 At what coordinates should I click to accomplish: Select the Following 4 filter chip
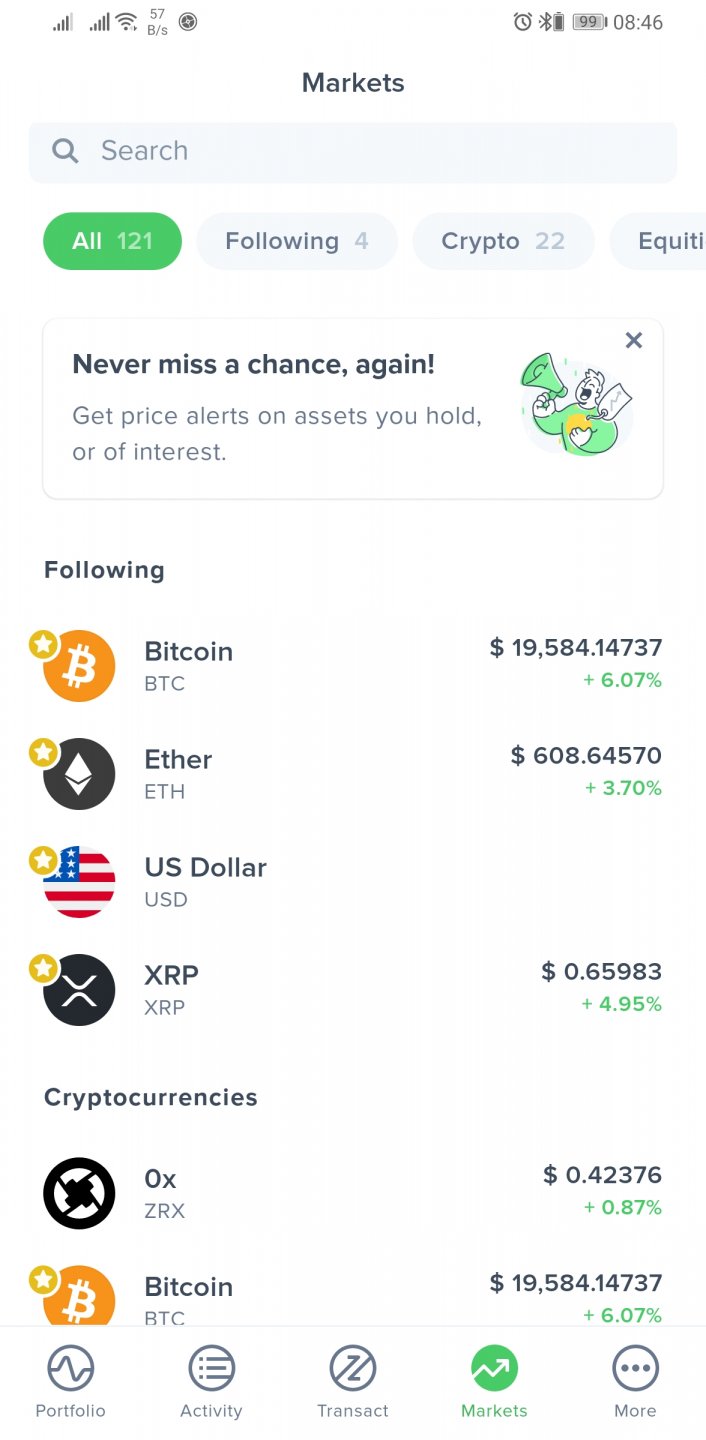pyautogui.click(x=297, y=241)
